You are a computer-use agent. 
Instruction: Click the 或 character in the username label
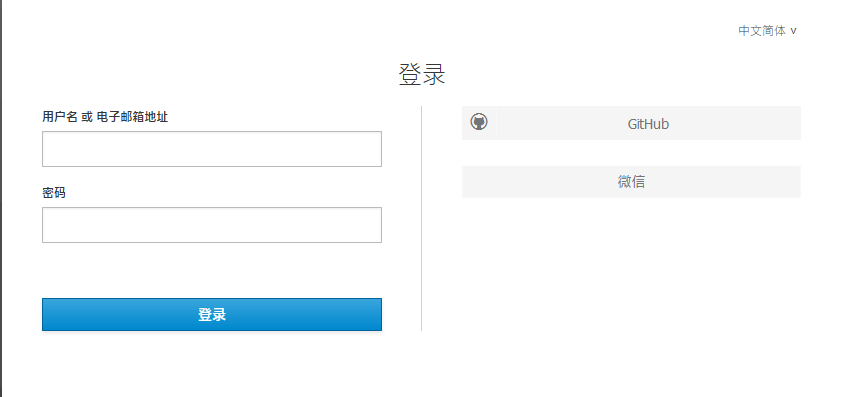87,117
